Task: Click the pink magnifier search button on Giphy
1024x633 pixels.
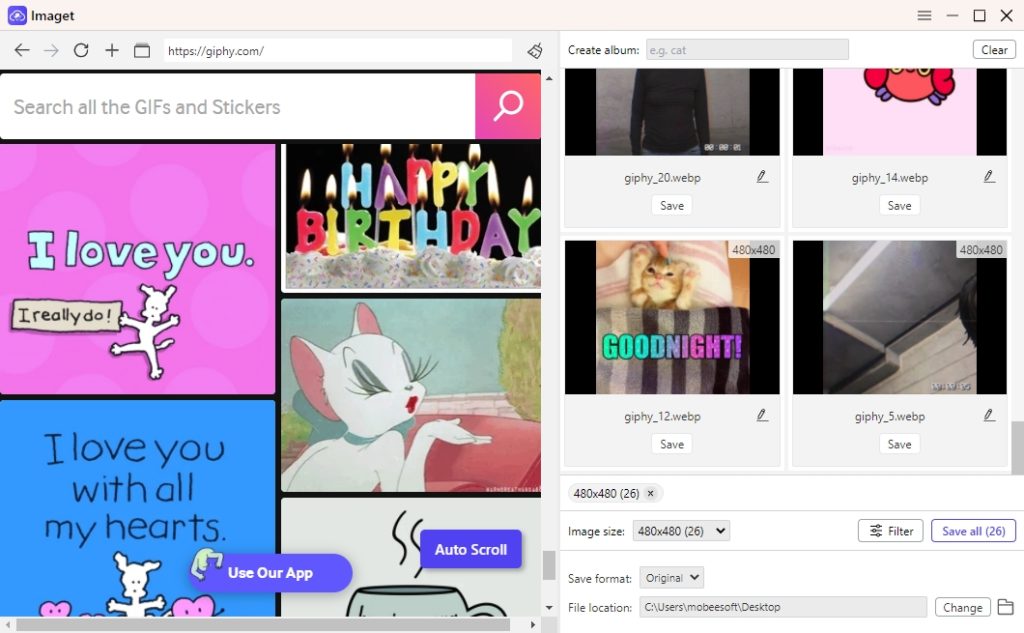Action: coord(508,105)
